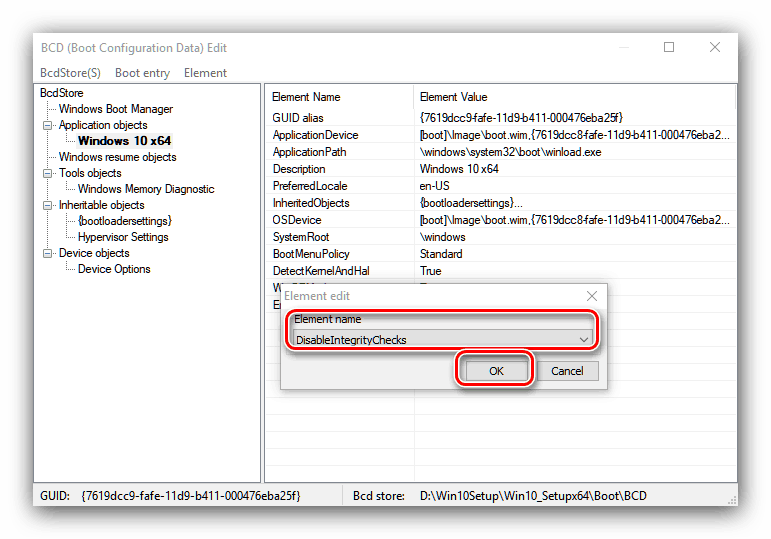
Task: Collapse the Tools objects node
Action: click(x=48, y=173)
